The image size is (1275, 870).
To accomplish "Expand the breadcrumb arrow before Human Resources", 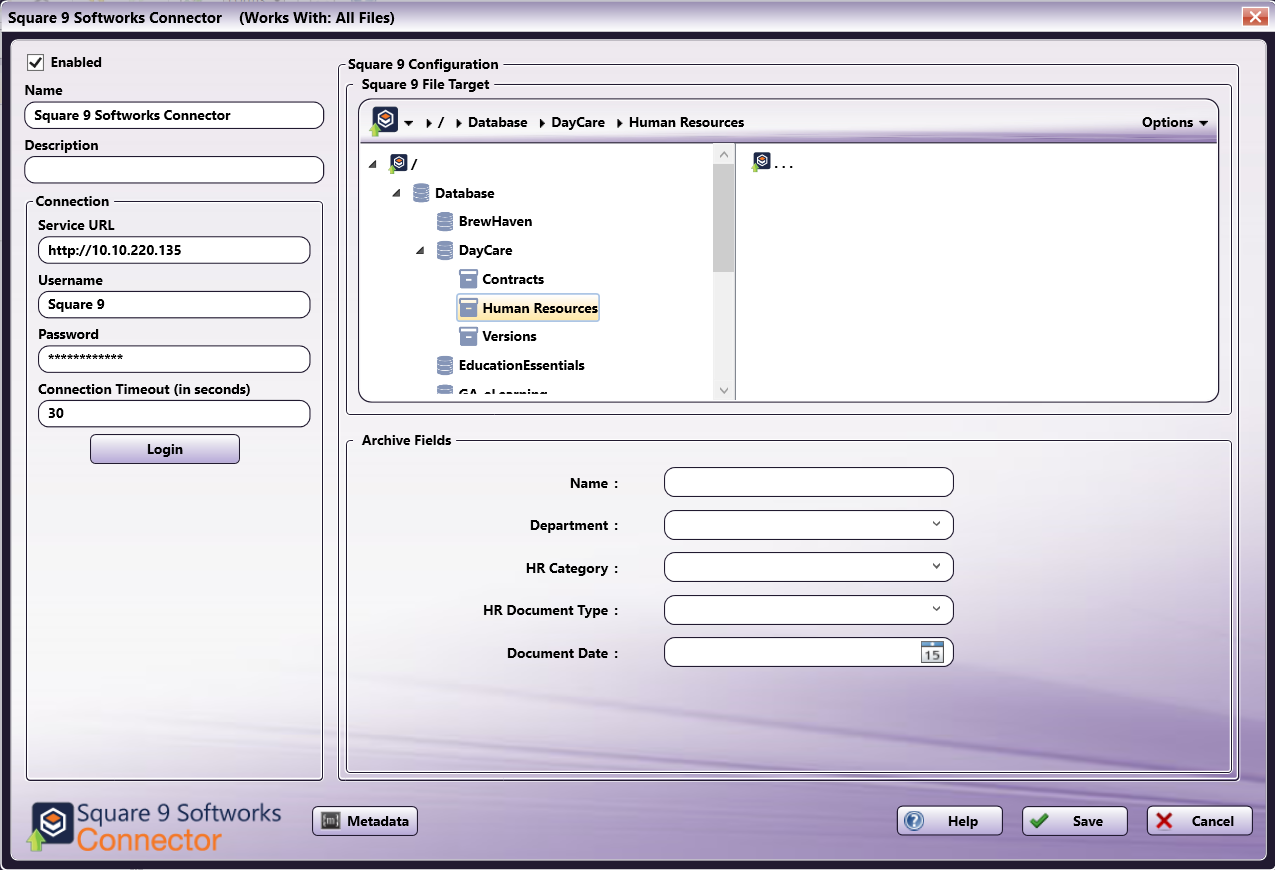I will 619,123.
